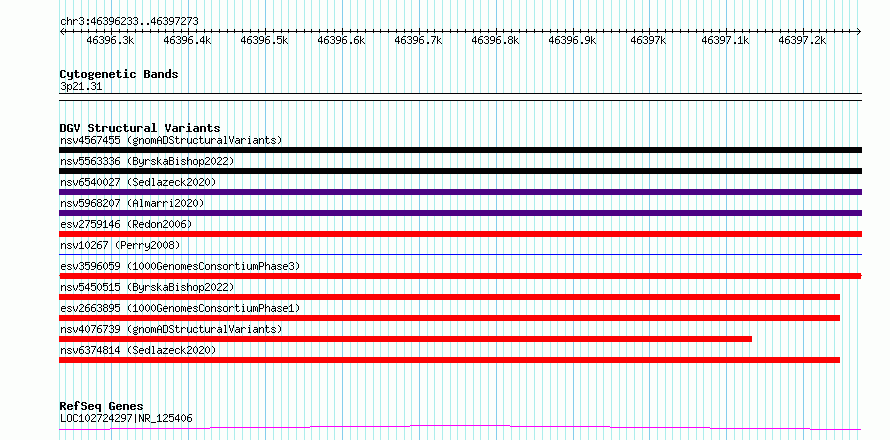Open nsv6540027 (Sedlazeck2020) label

(138, 182)
